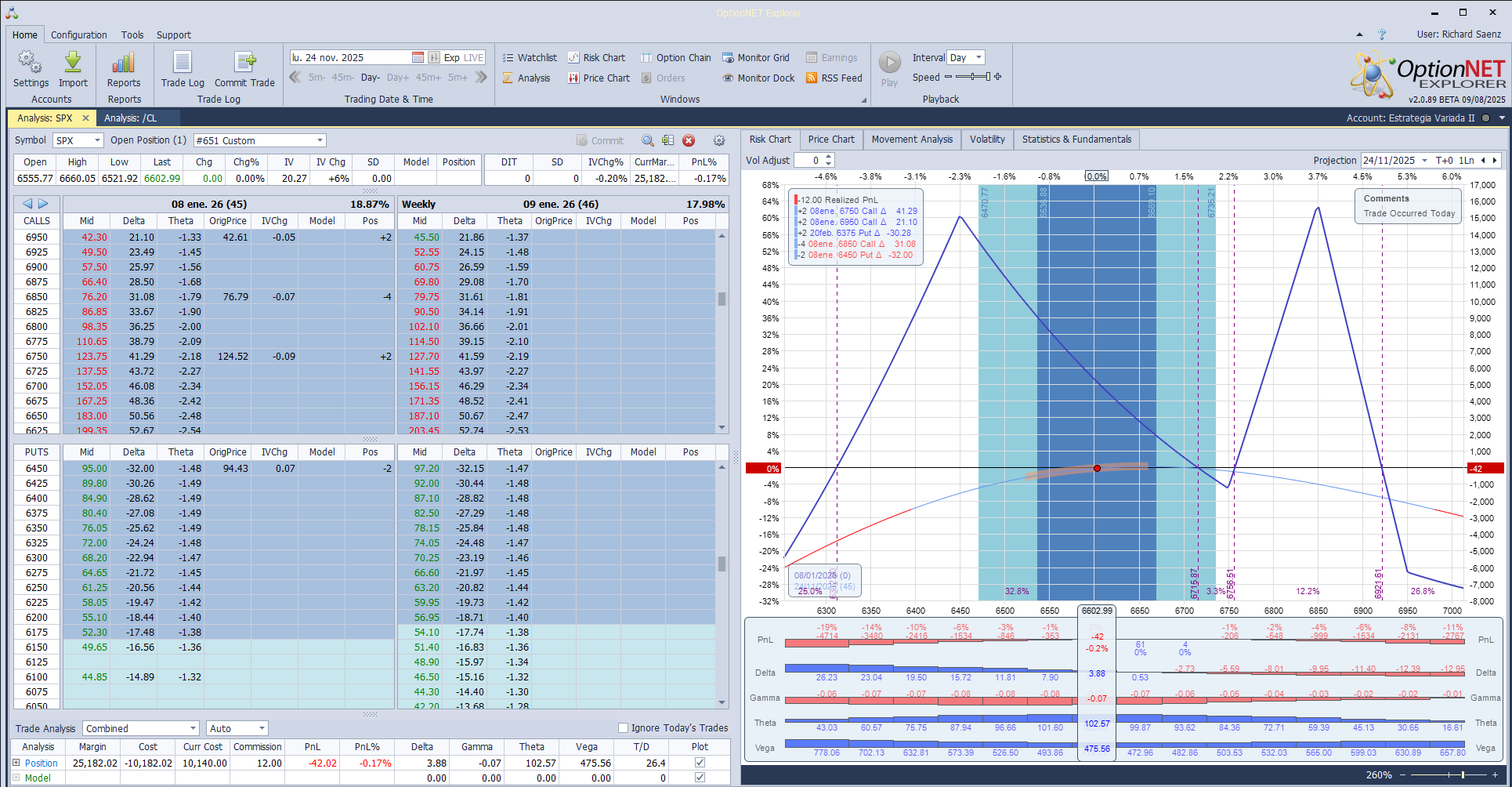
Task: Toggle Plot checkbox for Position row
Action: (x=700, y=763)
